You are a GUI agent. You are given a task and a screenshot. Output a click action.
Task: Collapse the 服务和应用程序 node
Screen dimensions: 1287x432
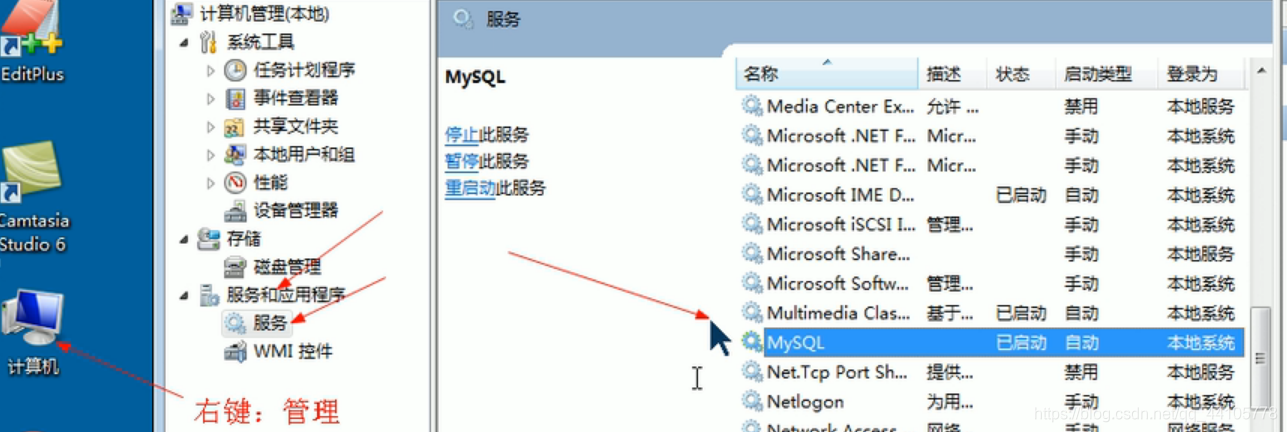[x=184, y=295]
